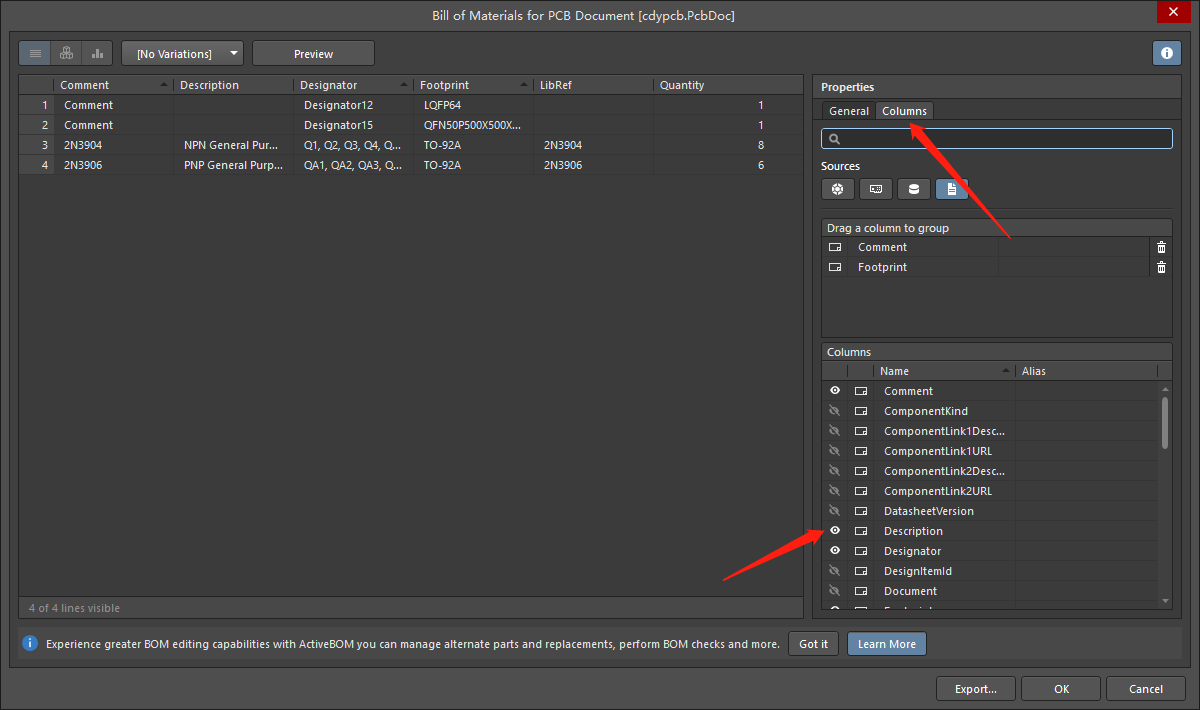Click the column search input field
Image resolution: width=1200 pixels, height=710 pixels.
tap(997, 139)
